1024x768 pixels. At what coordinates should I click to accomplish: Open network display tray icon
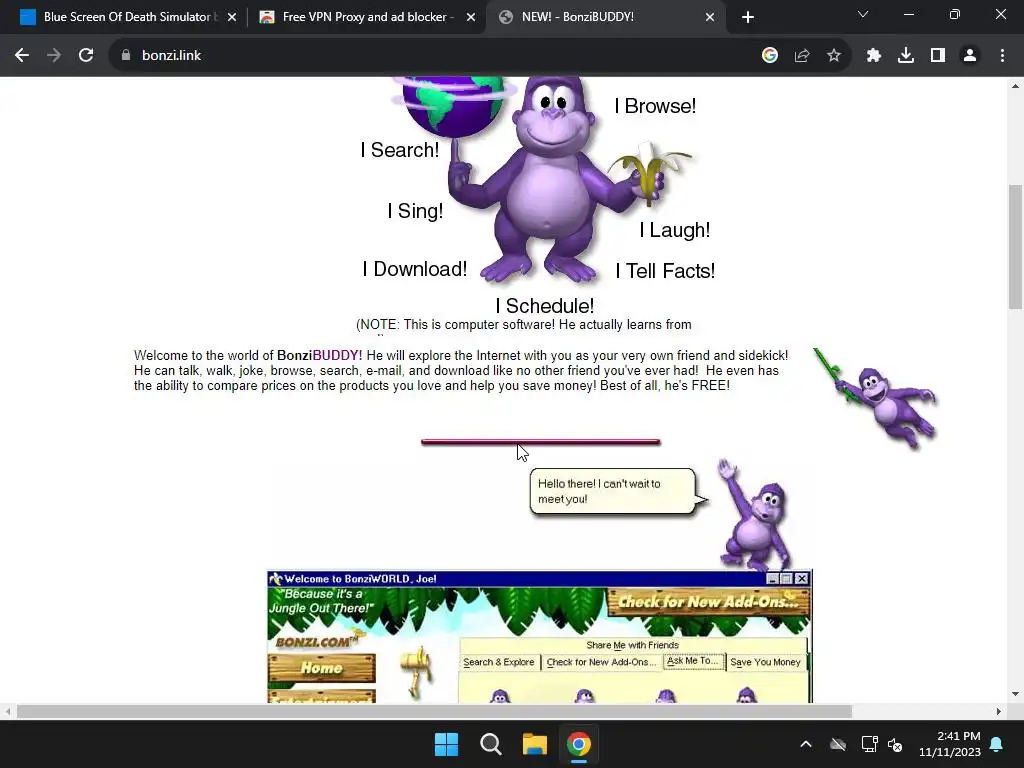click(x=869, y=744)
